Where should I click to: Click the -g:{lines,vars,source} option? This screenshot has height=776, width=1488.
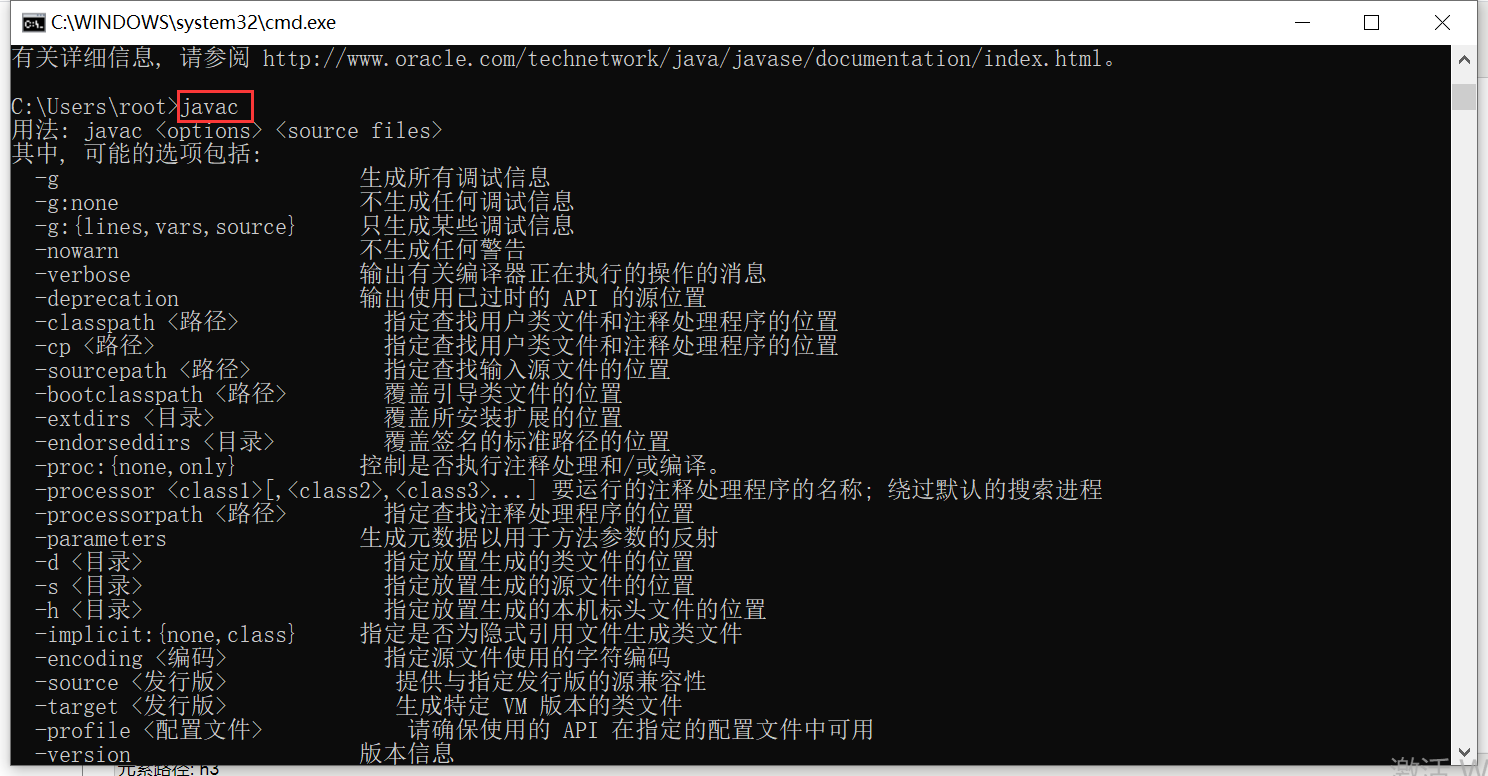point(166,226)
